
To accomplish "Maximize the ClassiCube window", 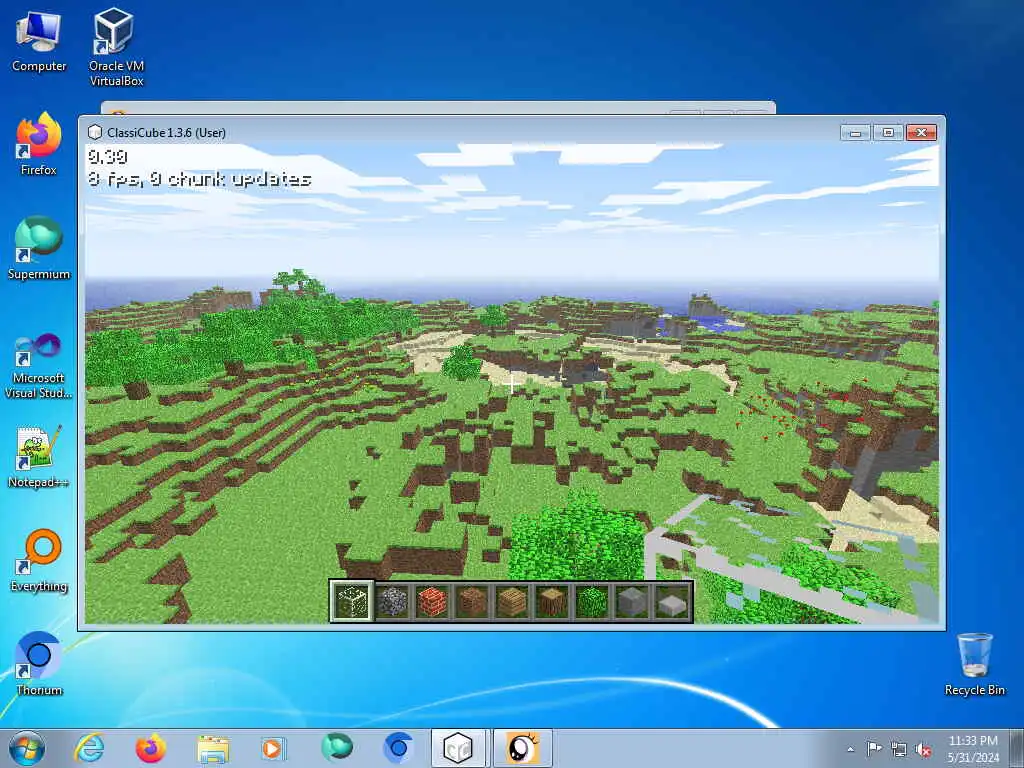I will point(888,133).
